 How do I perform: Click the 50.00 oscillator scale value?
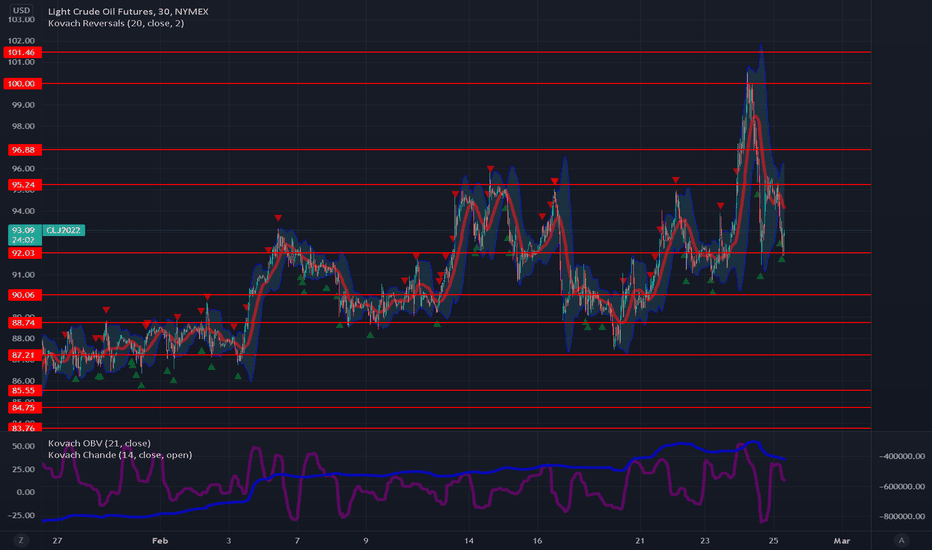pyautogui.click(x=23, y=446)
